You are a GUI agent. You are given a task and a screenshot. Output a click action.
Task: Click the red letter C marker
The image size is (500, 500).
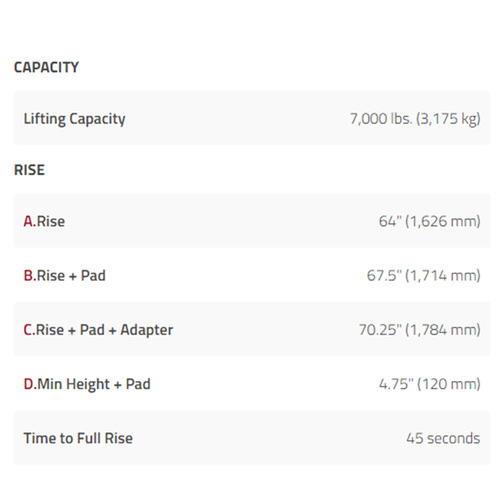(29, 330)
